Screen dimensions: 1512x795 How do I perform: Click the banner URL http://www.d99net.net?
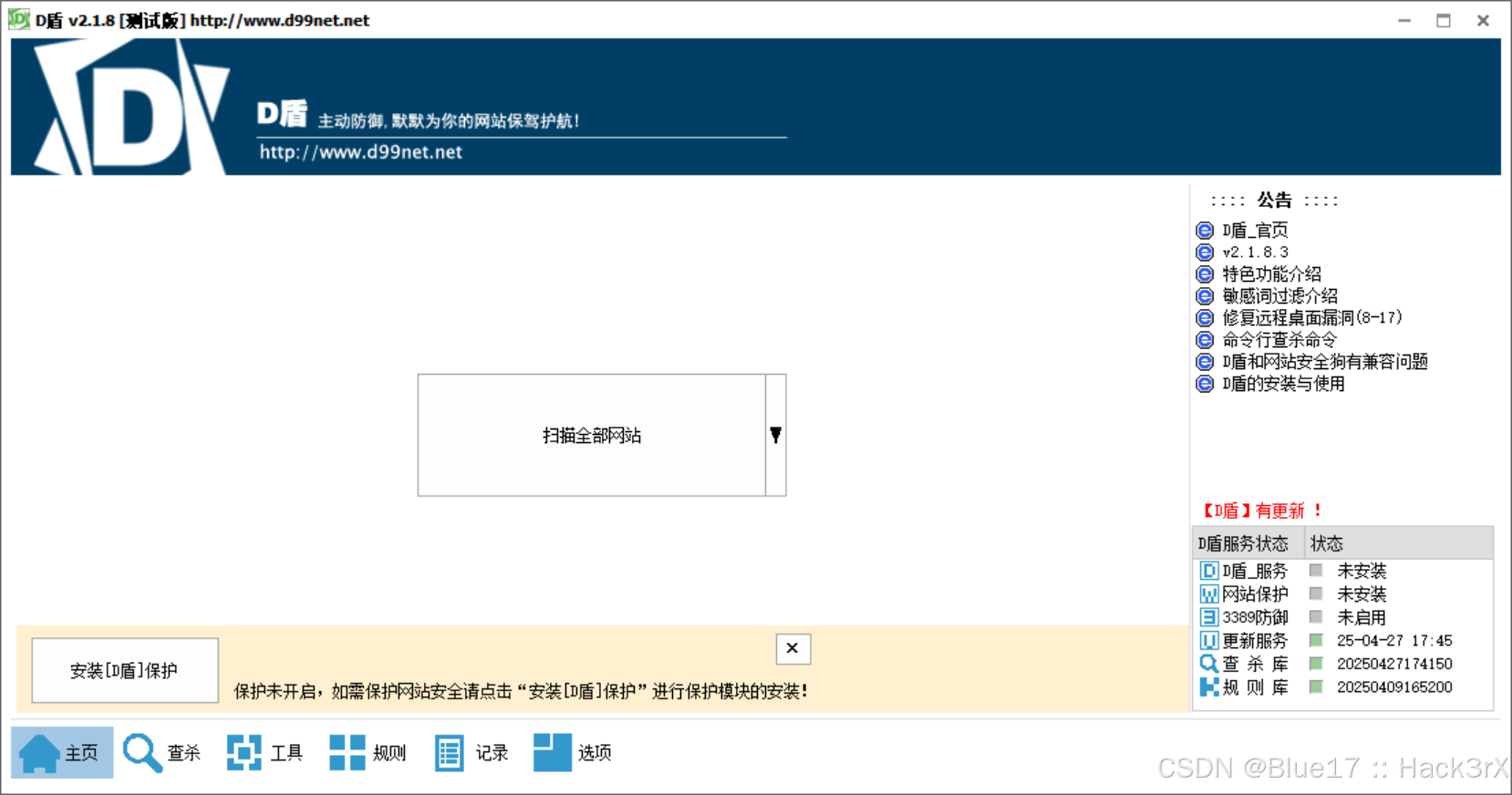coord(361,152)
